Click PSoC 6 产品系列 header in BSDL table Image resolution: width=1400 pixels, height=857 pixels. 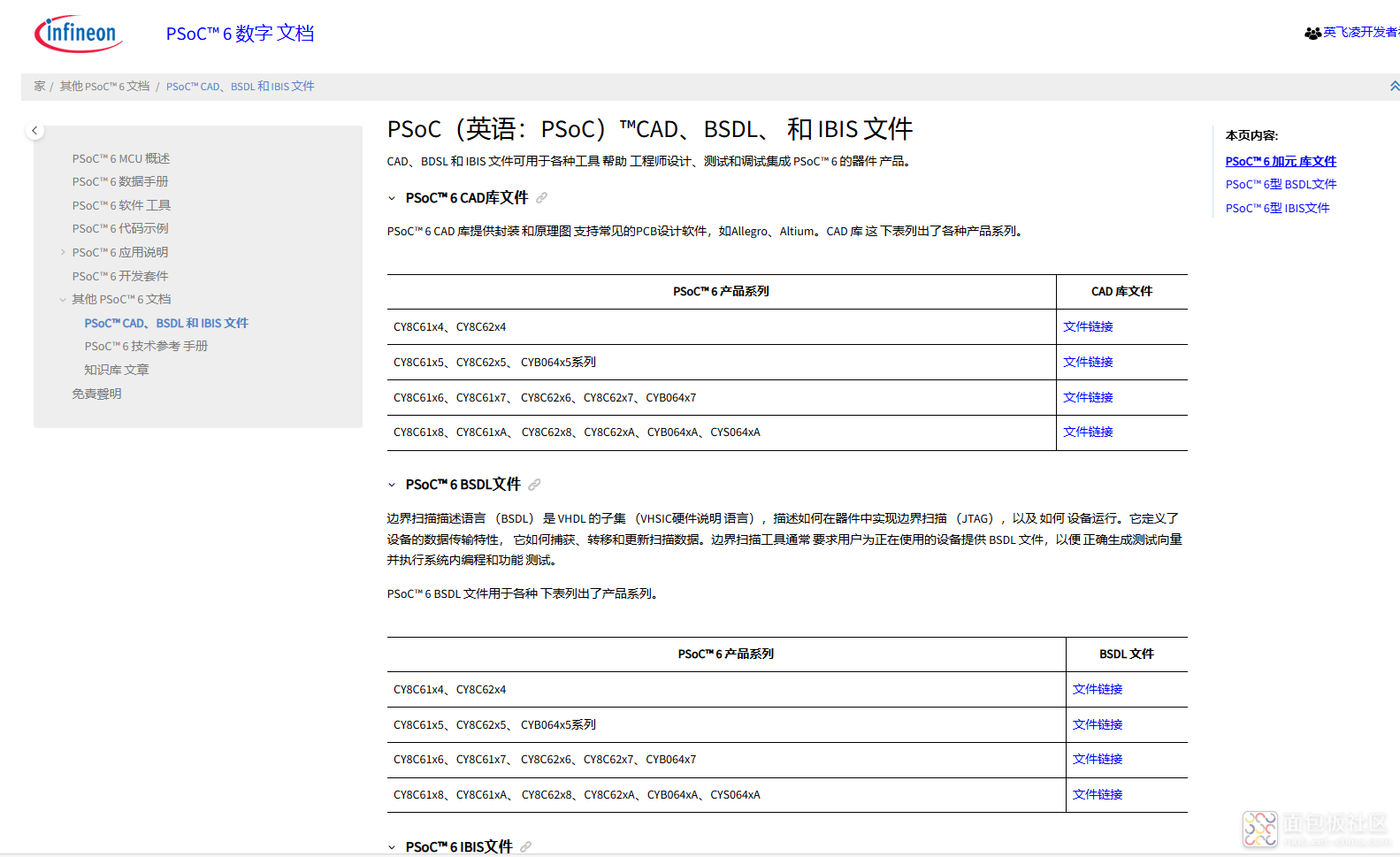(x=726, y=654)
